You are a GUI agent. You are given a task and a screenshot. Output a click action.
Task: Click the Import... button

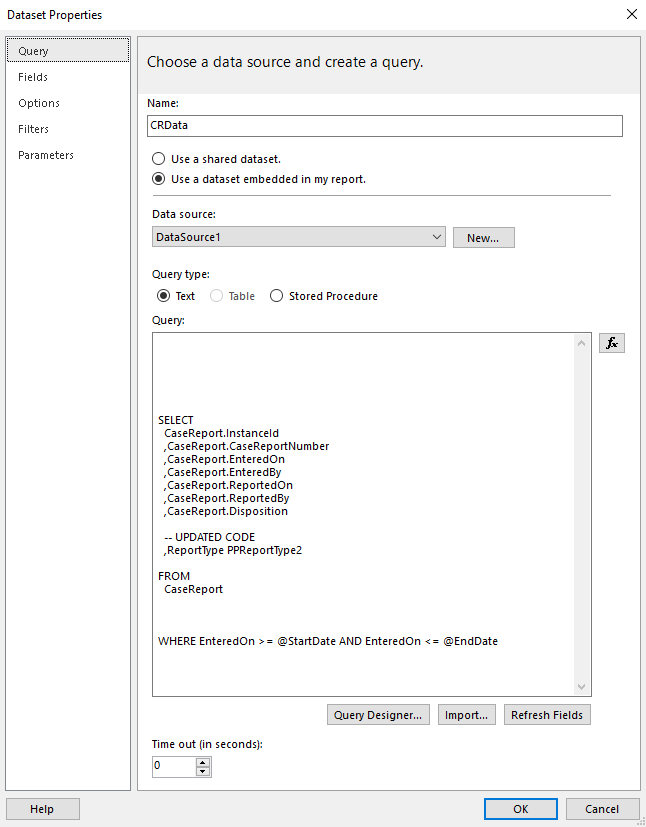pyautogui.click(x=467, y=715)
